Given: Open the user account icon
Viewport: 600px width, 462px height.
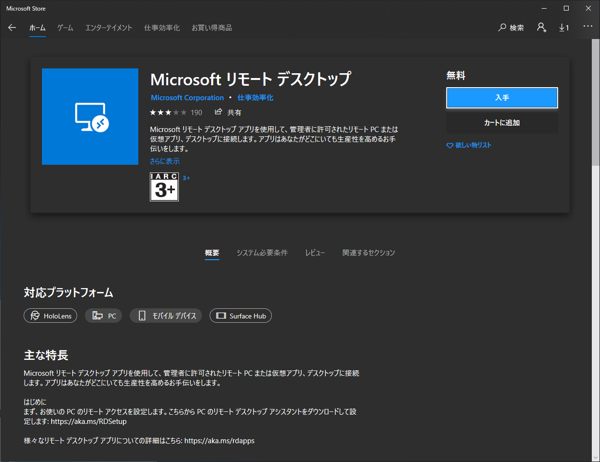Looking at the screenshot, I should point(541,27).
